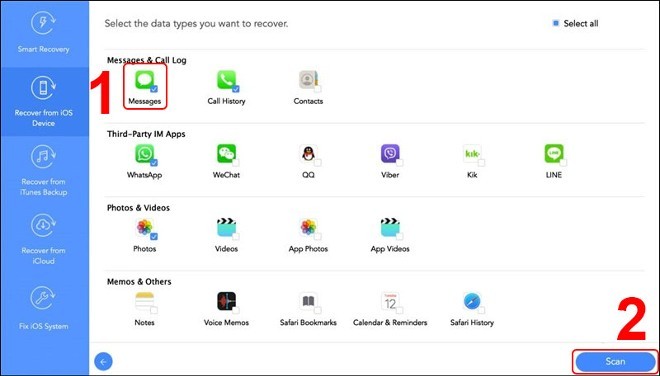
Task: Check the Viber checkbox
Action: 399,163
